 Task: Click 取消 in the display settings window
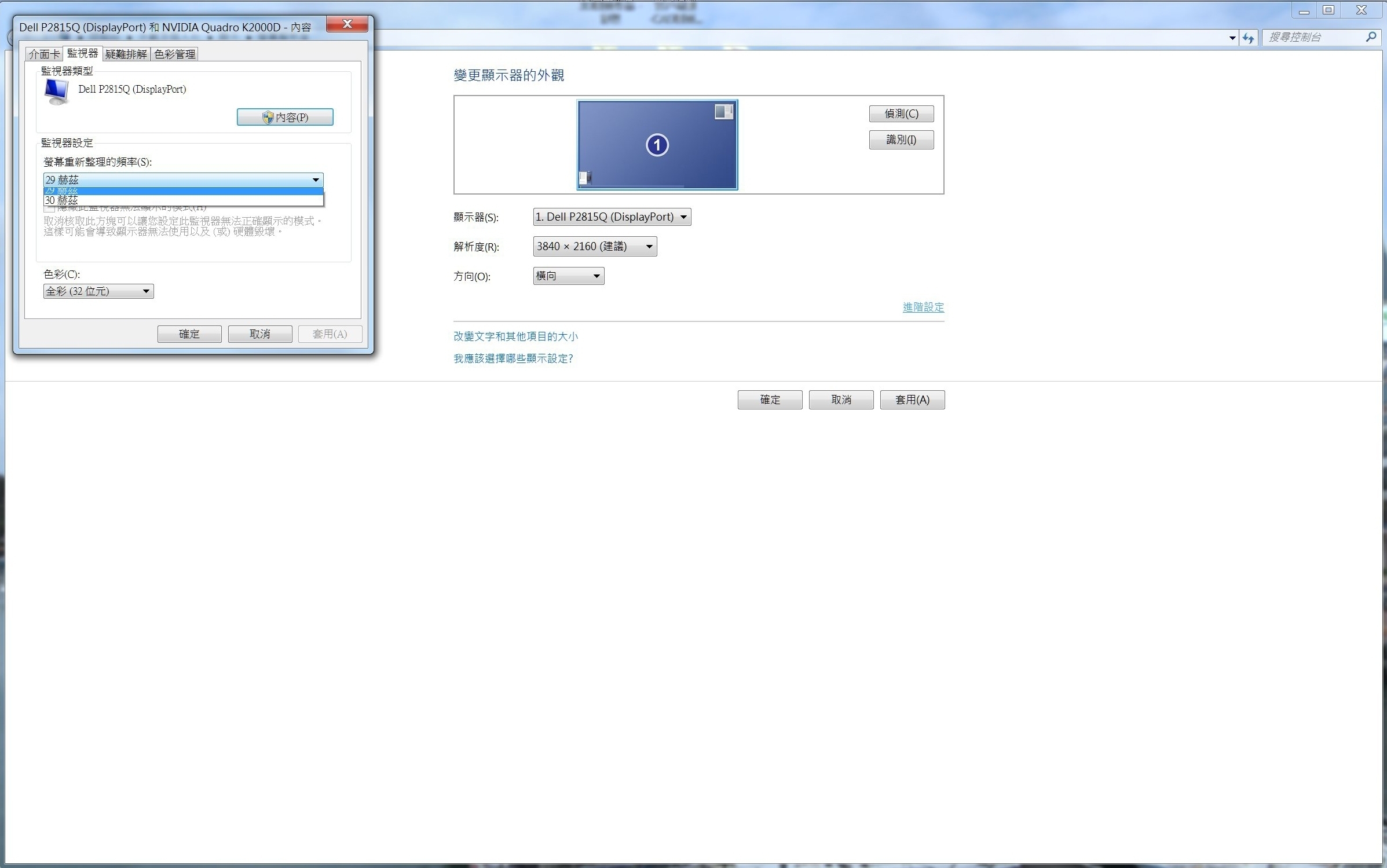coord(841,400)
